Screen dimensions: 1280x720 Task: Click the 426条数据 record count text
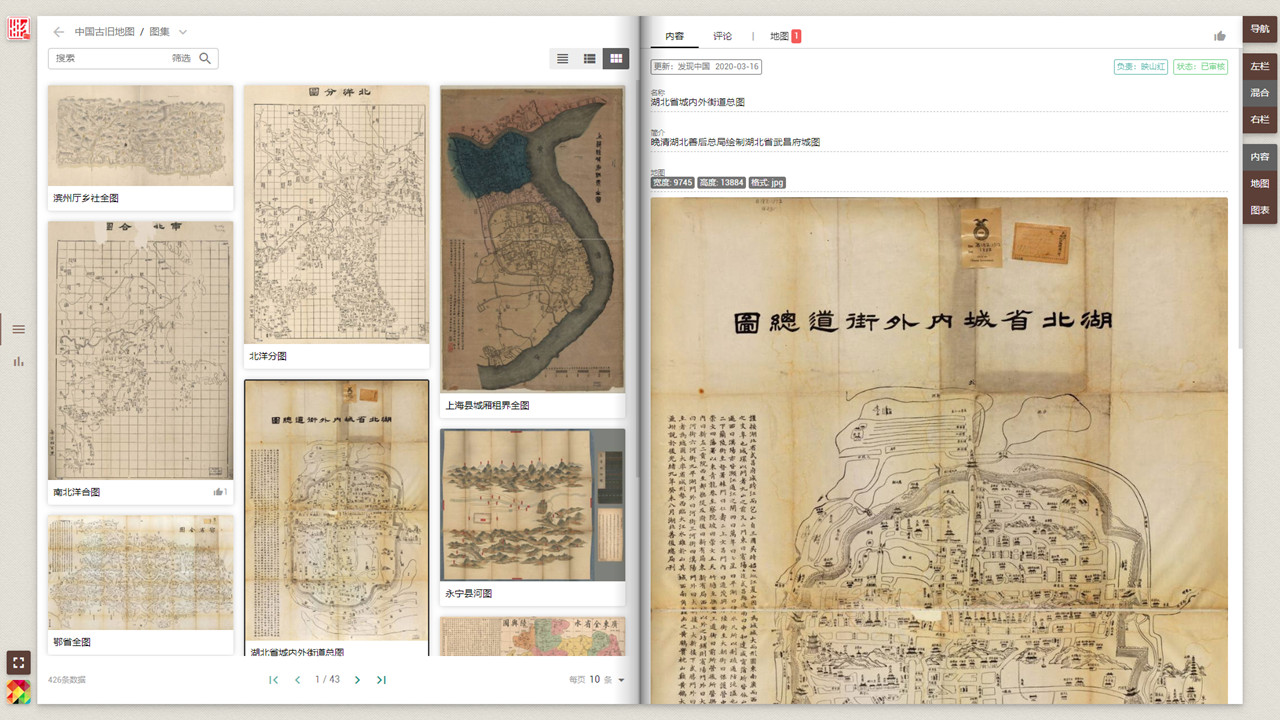(x=67, y=680)
